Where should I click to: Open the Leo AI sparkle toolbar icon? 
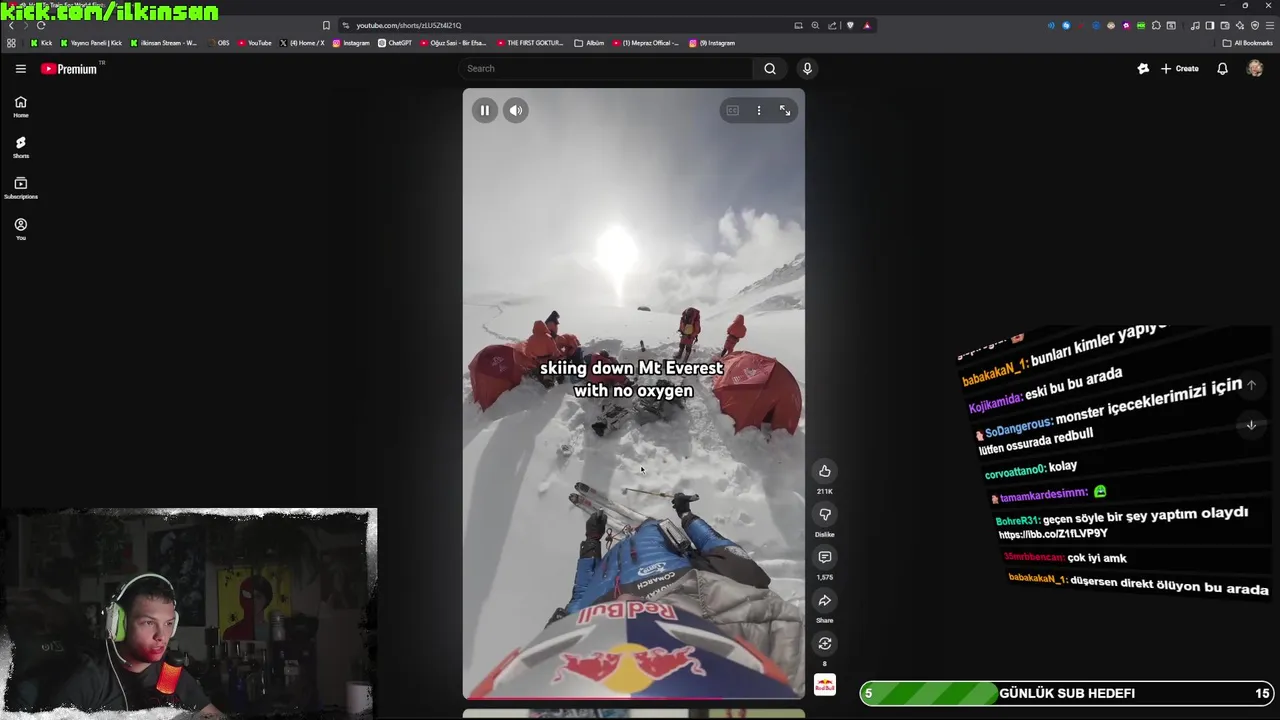click(1240, 25)
